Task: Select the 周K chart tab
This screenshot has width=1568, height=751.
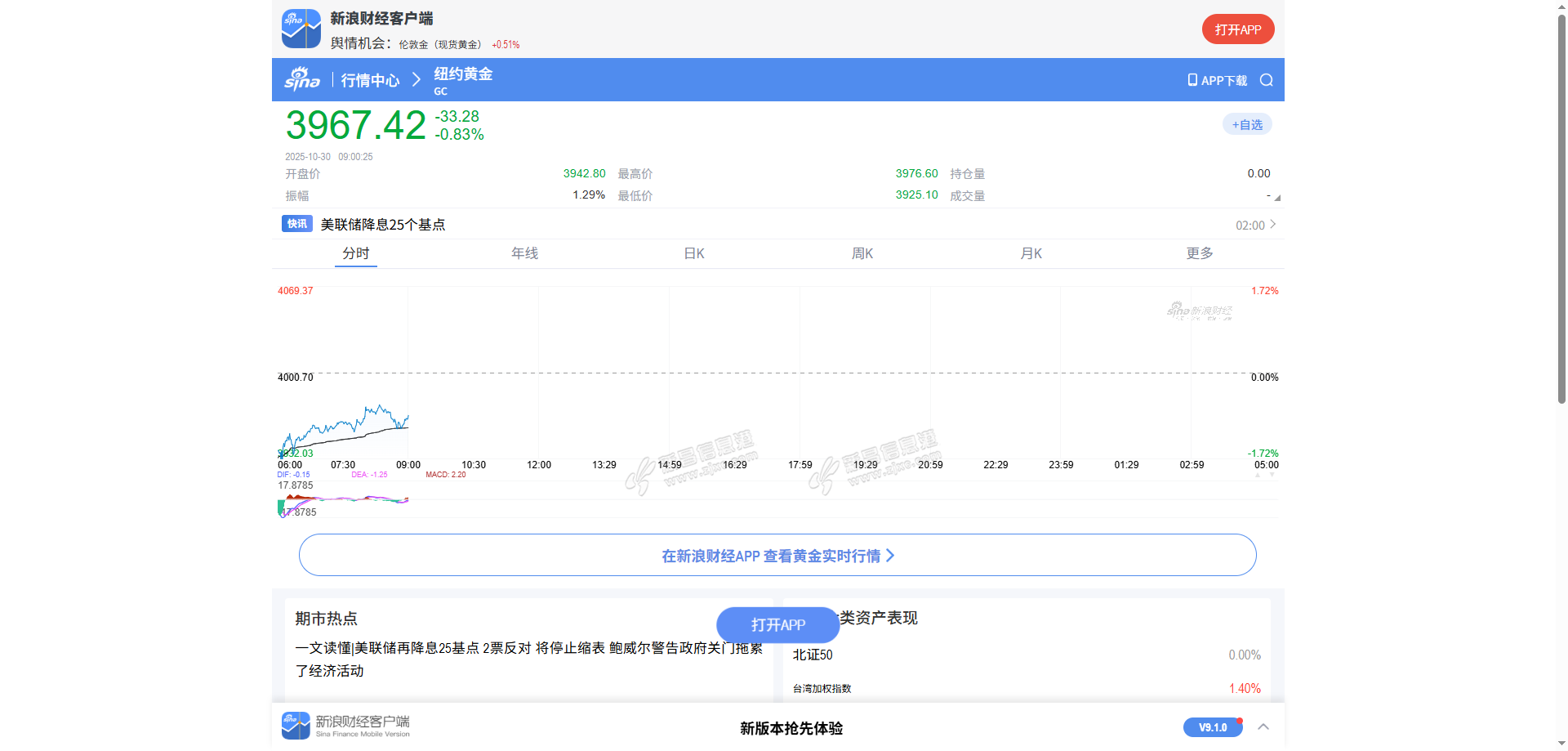Action: [x=862, y=253]
